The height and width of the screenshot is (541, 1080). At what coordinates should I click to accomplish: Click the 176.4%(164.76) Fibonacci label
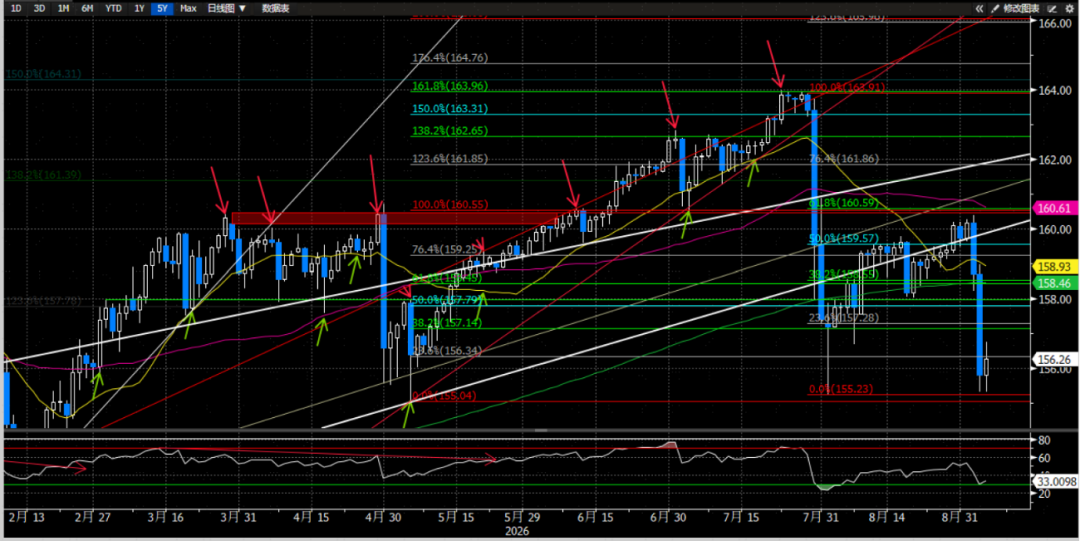450,59
